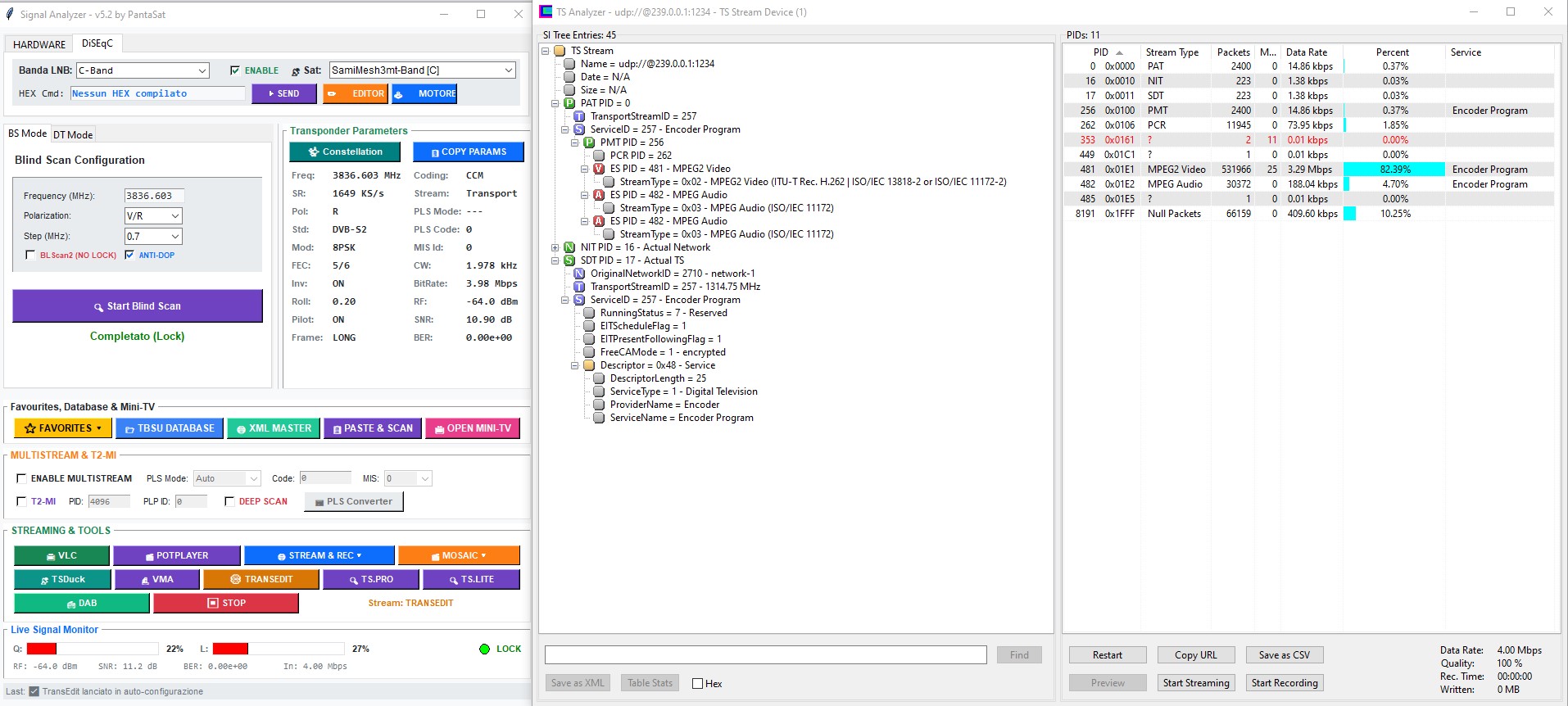Click the green LOCK indicator light

(x=484, y=649)
